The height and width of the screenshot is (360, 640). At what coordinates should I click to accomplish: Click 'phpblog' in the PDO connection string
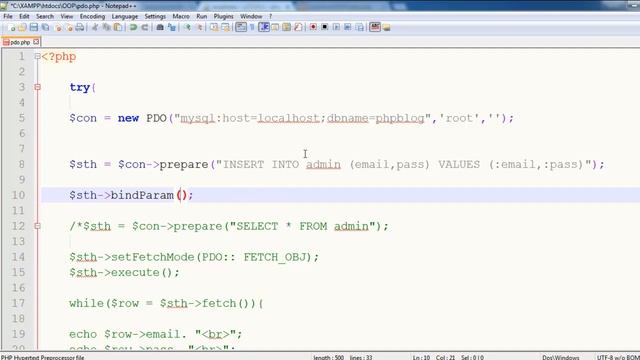point(400,118)
